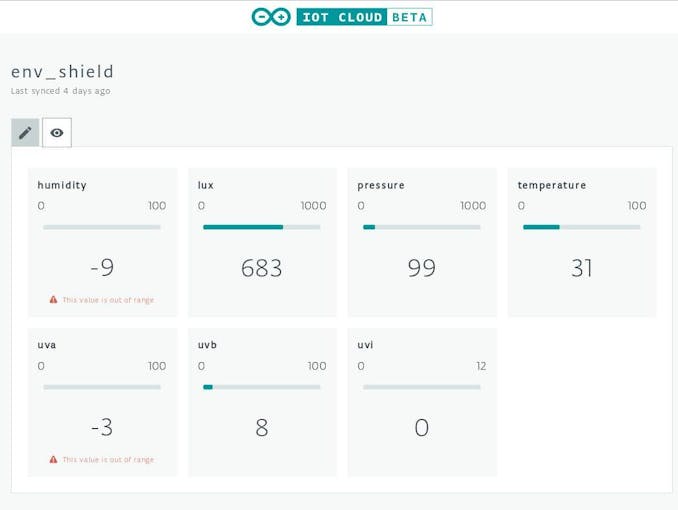
Task: Click the Last synced status text
Action: [61, 91]
